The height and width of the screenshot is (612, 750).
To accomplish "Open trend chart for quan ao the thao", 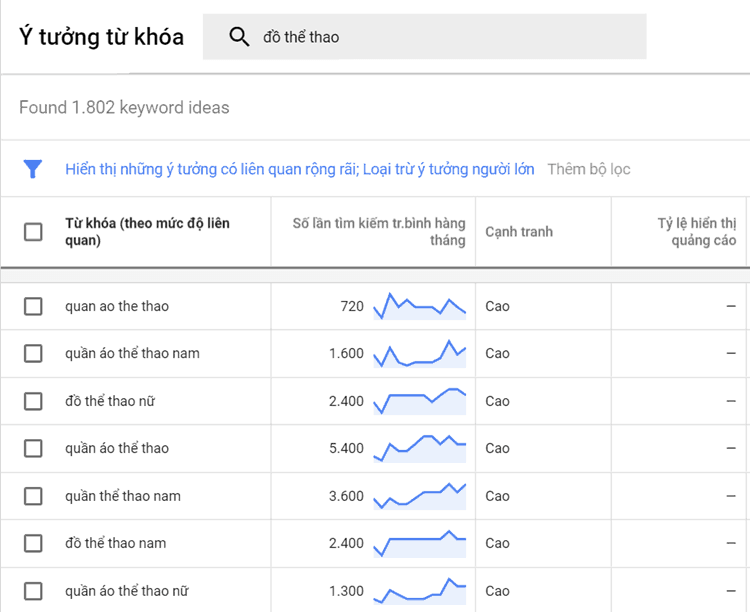I will 419,306.
